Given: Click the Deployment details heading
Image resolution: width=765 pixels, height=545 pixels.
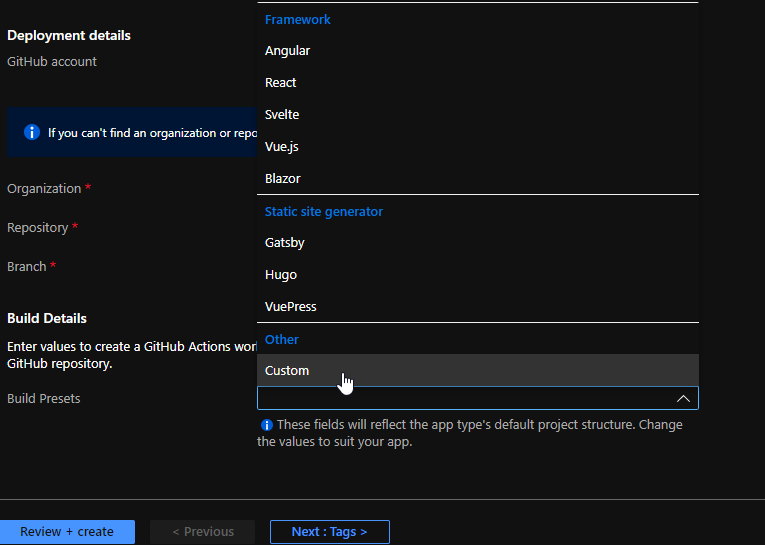Looking at the screenshot, I should [69, 36].
